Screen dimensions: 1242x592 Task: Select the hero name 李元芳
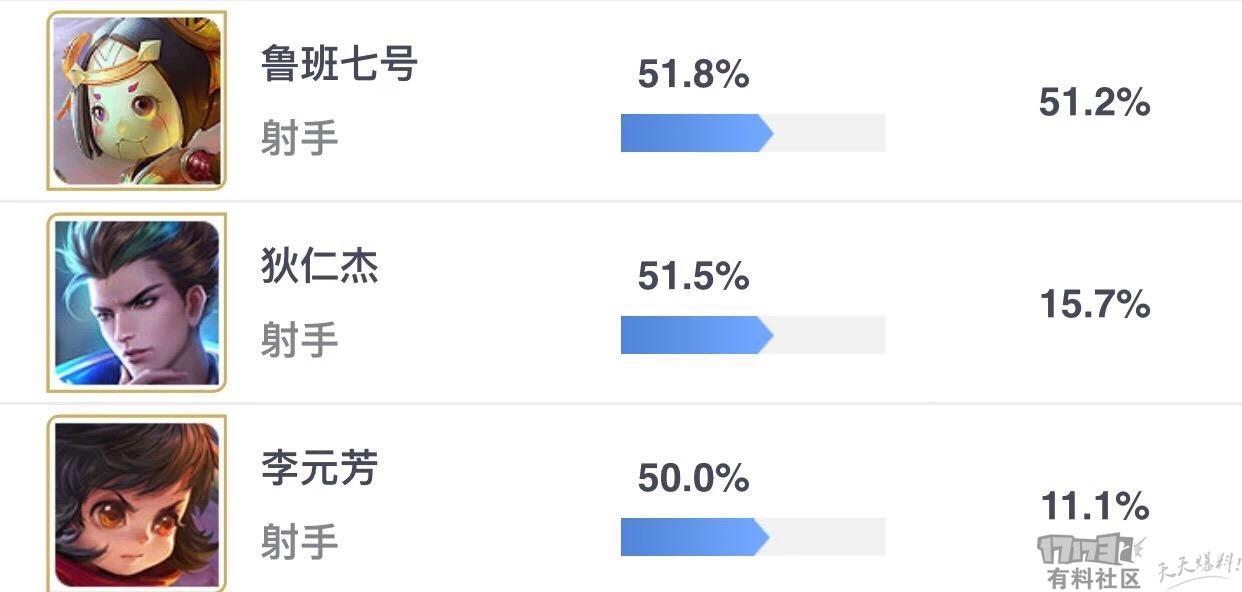(x=319, y=468)
